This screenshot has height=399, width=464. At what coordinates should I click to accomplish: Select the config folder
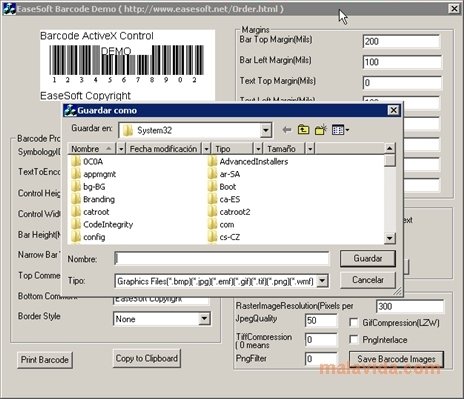coord(88,237)
